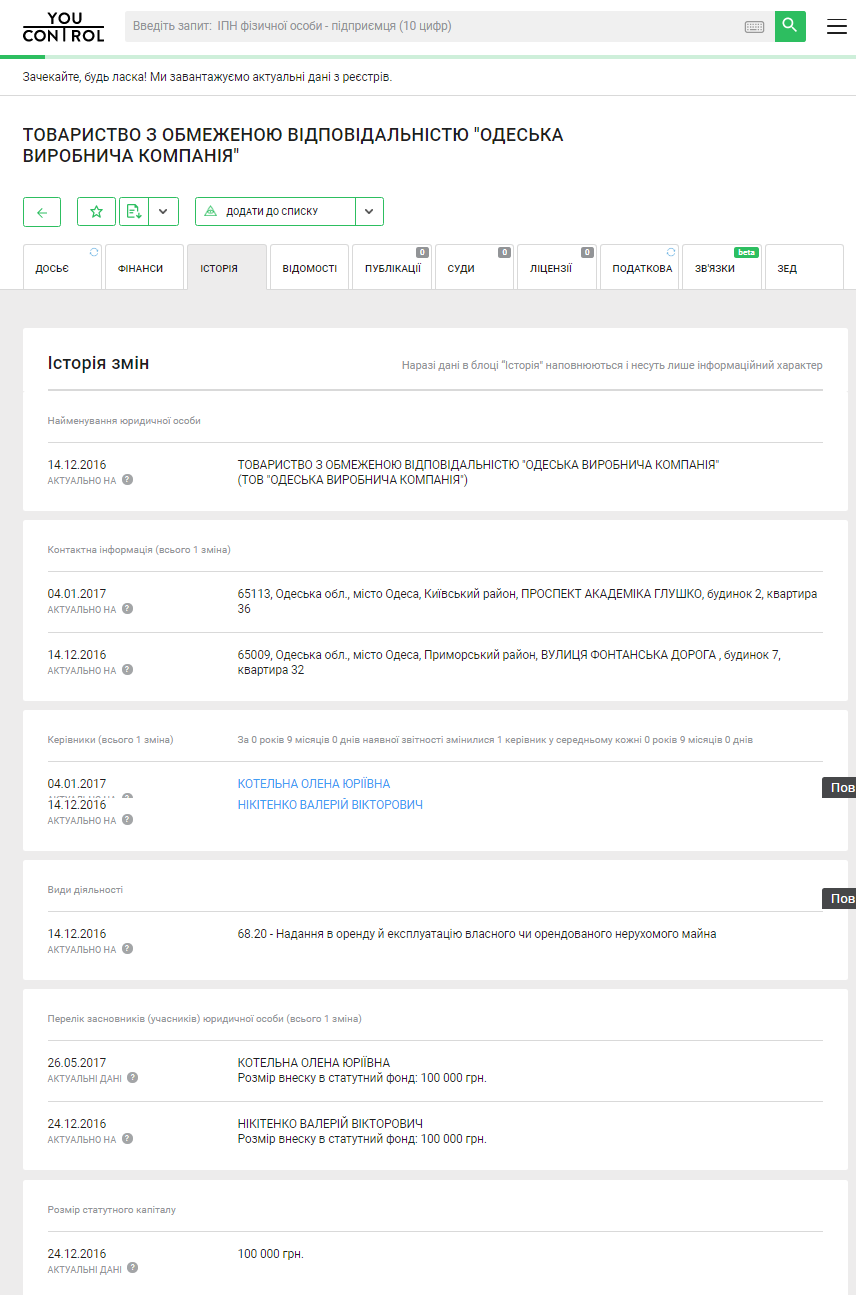Add company to favorites with star

click(x=96, y=212)
